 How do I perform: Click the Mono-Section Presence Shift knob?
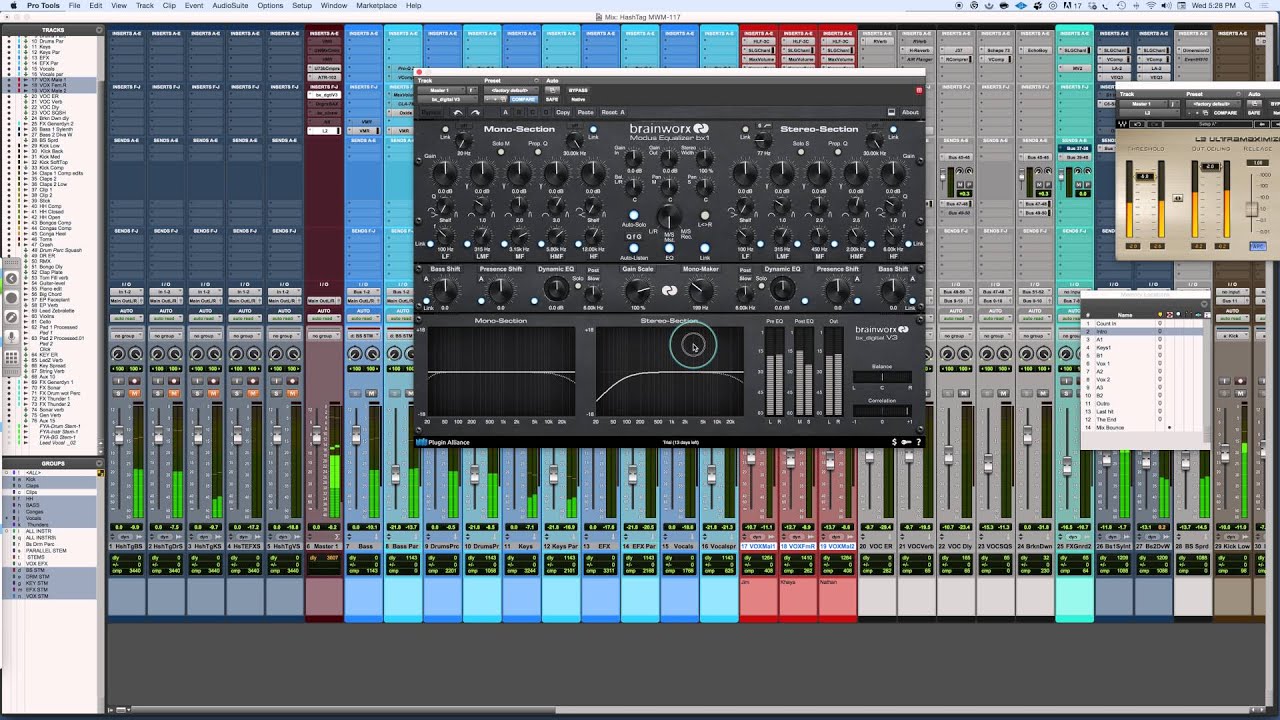point(501,290)
